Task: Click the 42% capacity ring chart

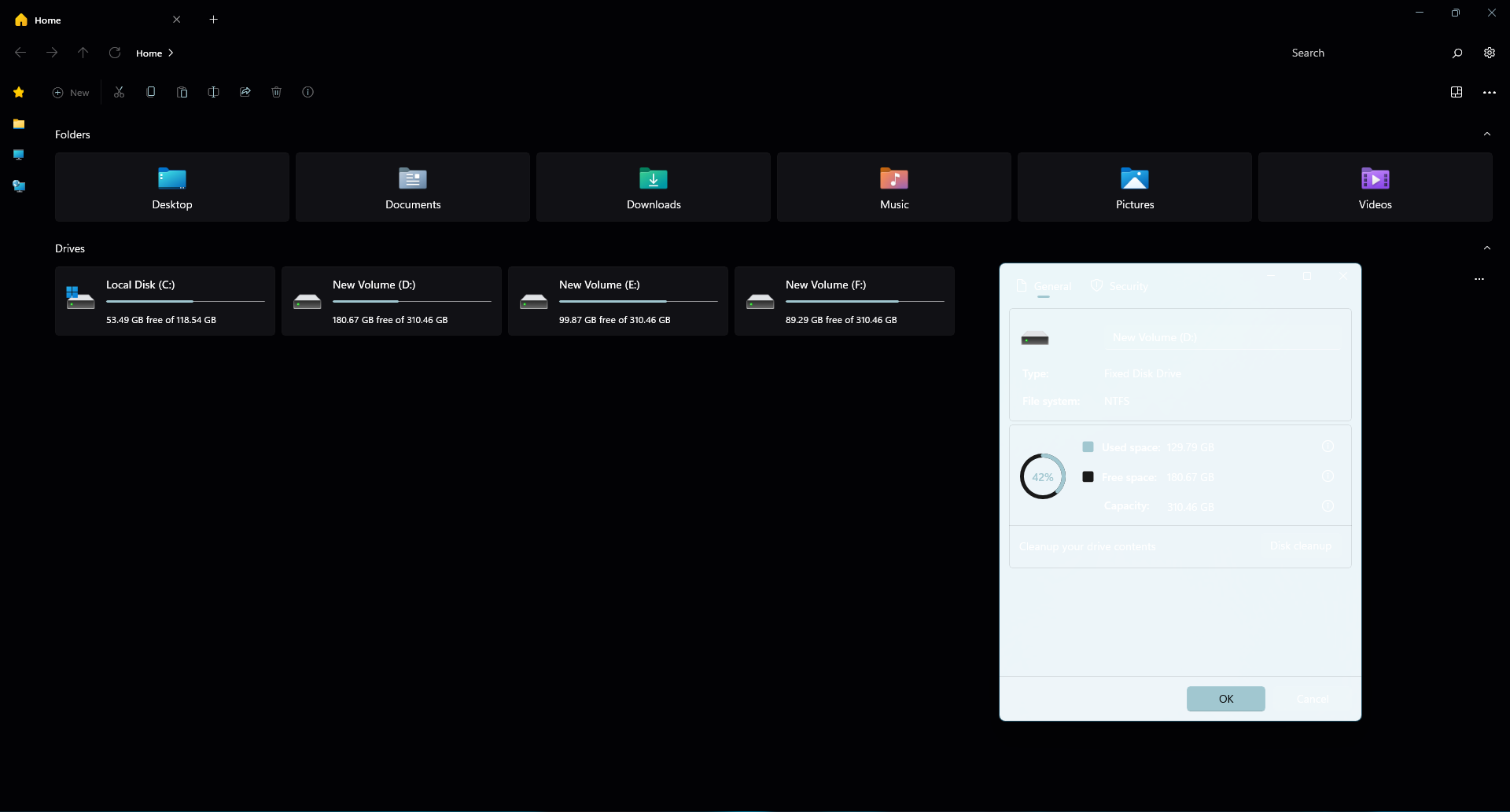Action: pos(1043,476)
